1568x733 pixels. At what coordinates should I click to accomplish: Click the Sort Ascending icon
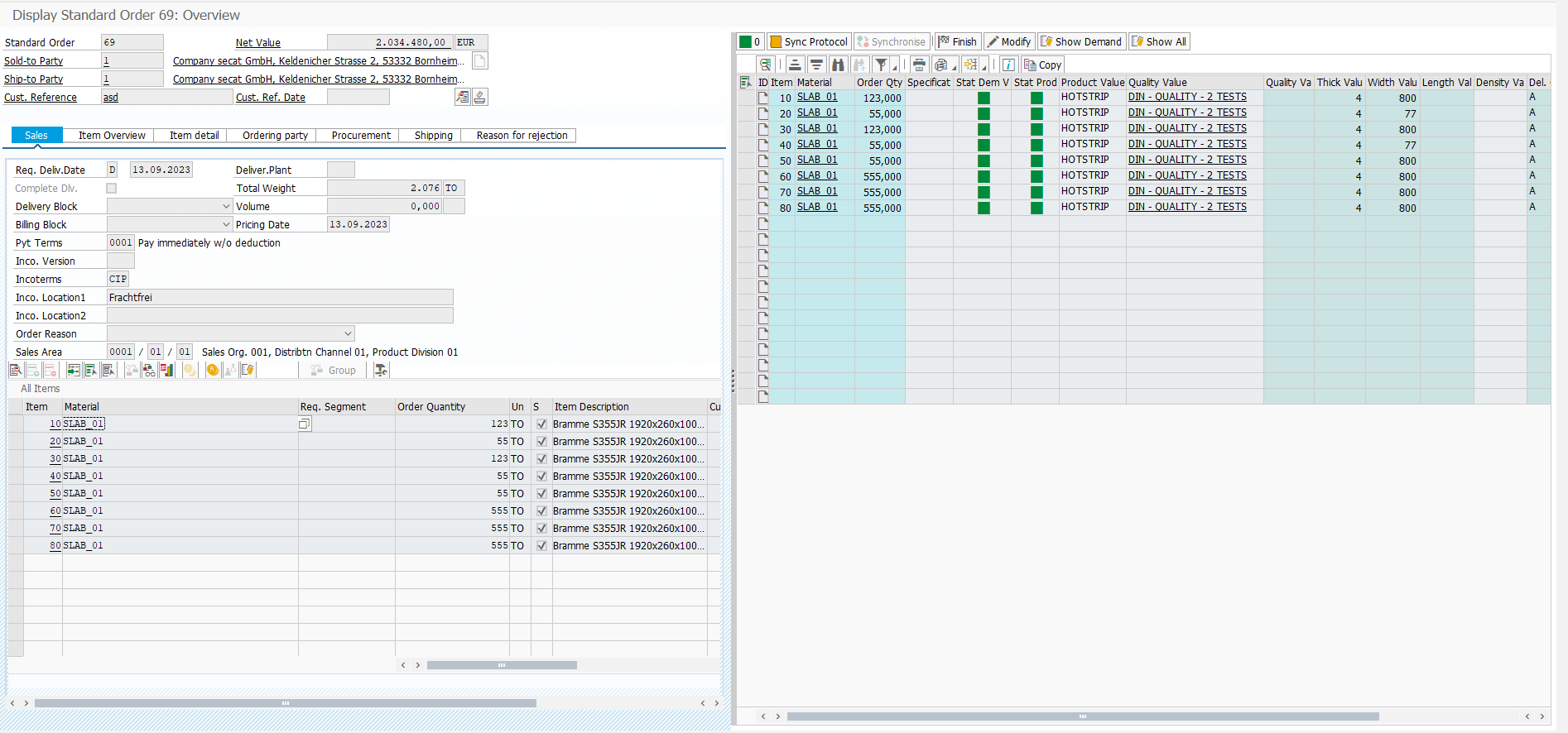coord(795,65)
